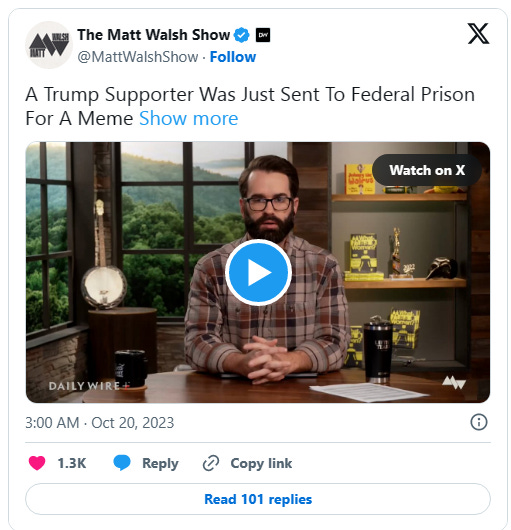Image resolution: width=511 pixels, height=530 pixels.
Task: Open the tweet info circle icon
Action: coord(479,422)
